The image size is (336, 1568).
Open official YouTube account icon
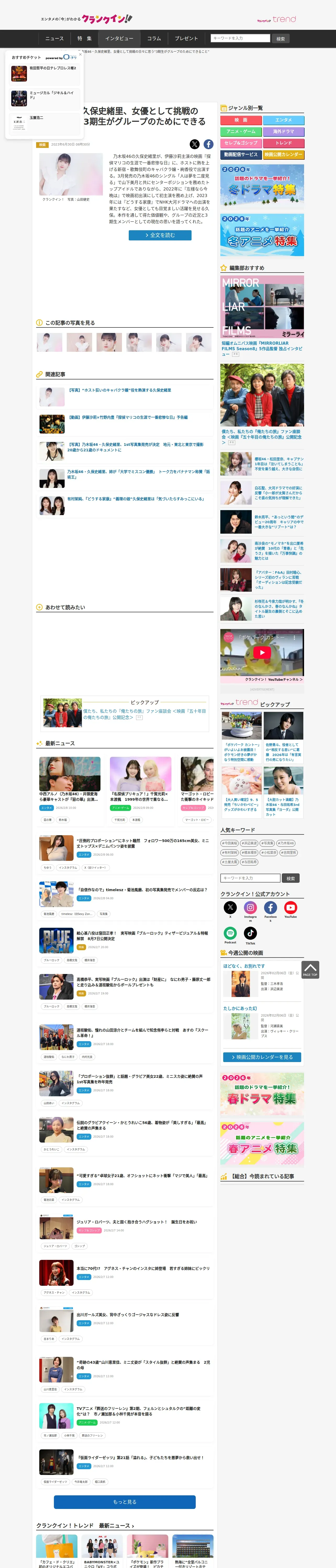click(x=291, y=908)
